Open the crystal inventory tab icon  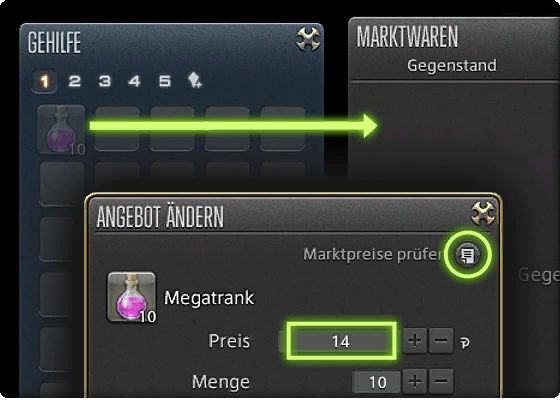pos(195,80)
